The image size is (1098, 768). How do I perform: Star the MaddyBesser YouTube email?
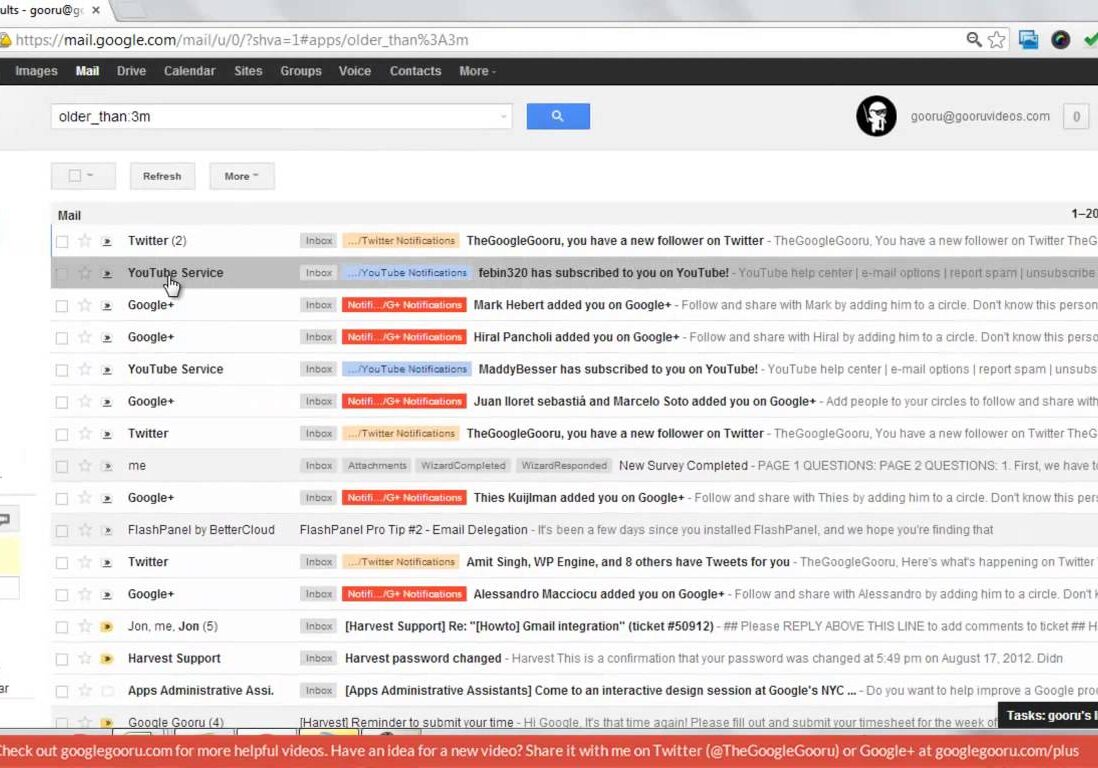click(x=85, y=369)
